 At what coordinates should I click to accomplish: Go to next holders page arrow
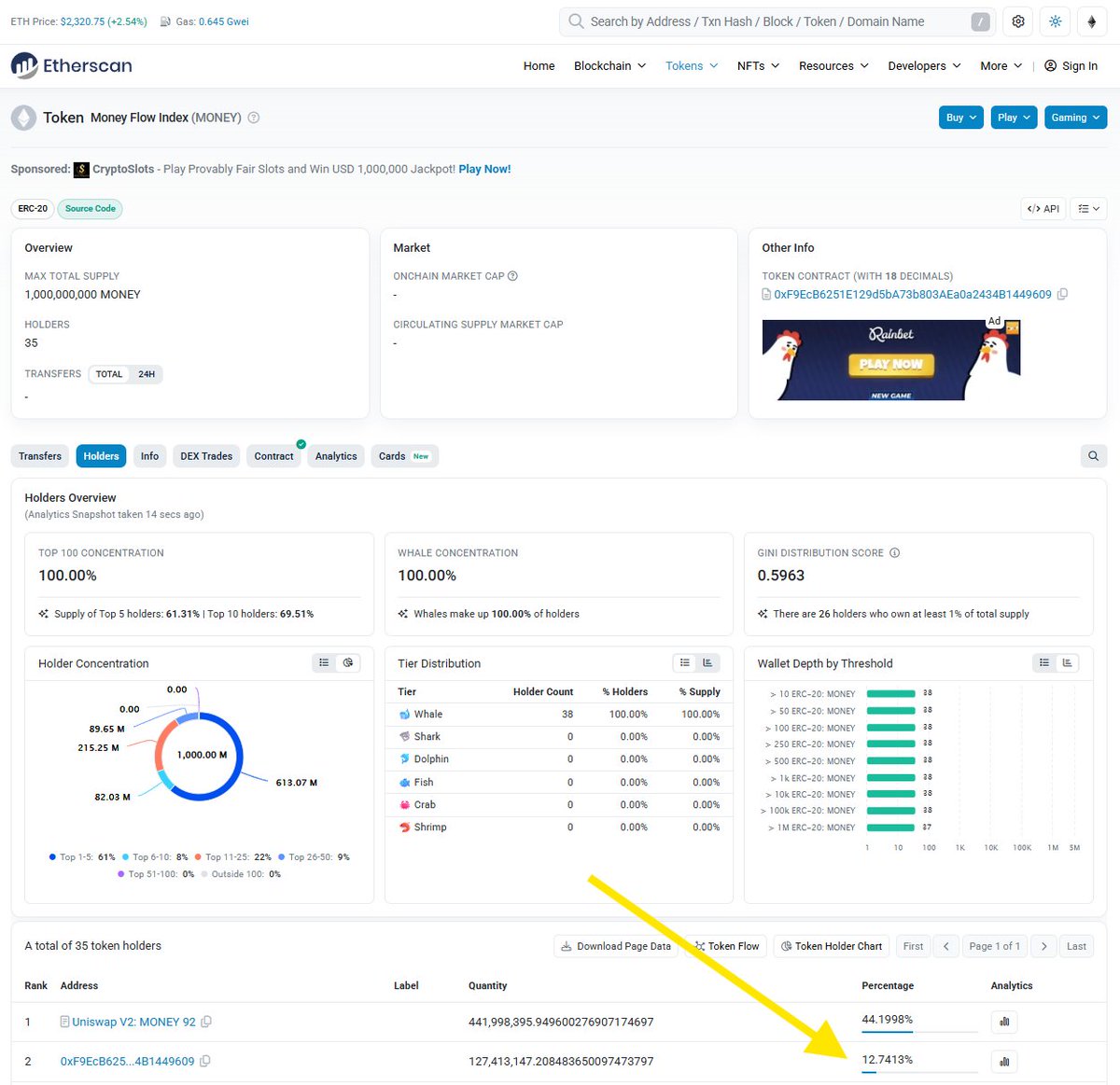tap(1043, 946)
